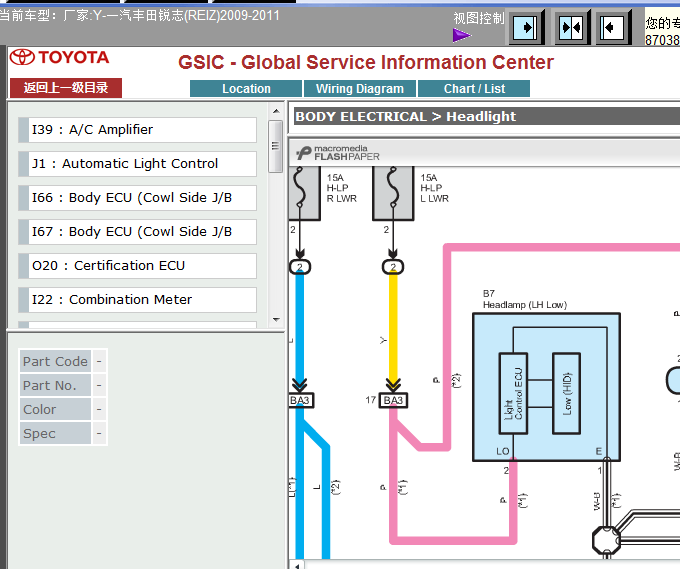Click the component list scrollbar thumb
Image resolution: width=680 pixels, height=569 pixels.
coord(275,146)
